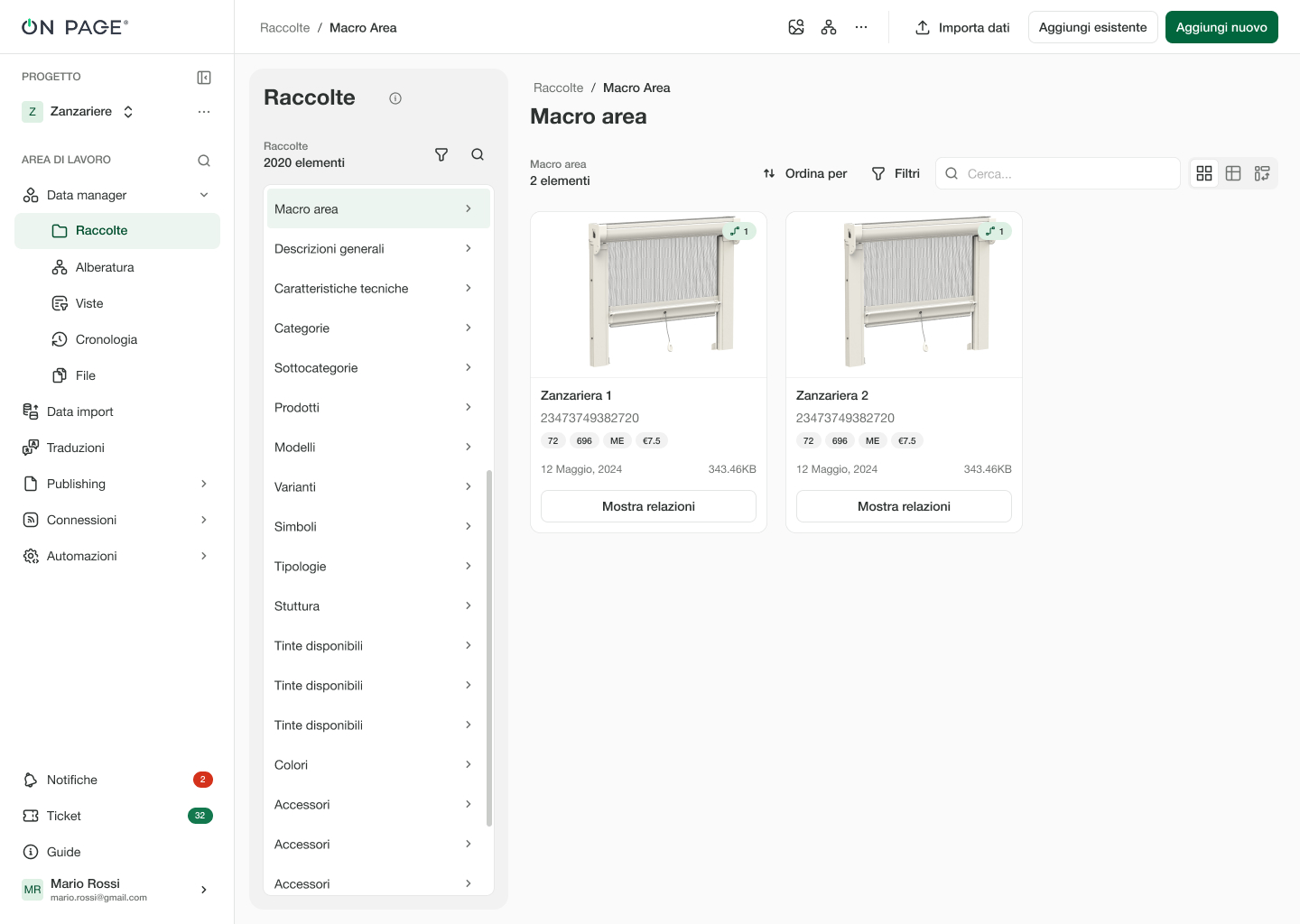
Task: Click the Raccolte list search icon
Action: pyautogui.click(x=478, y=154)
